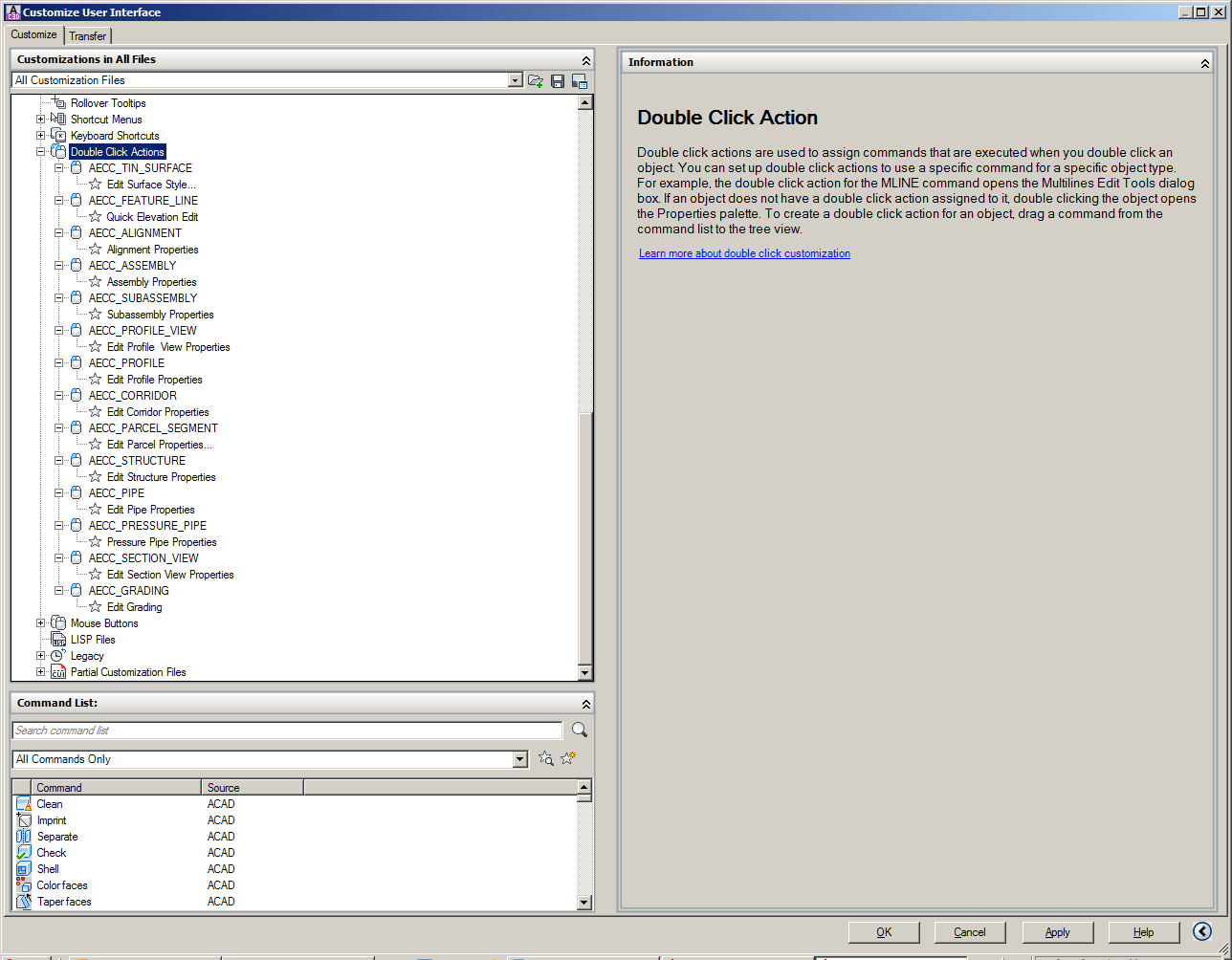This screenshot has width=1232, height=960.
Task: Click the Mouse Buttons icon in tree
Action: 57,623
